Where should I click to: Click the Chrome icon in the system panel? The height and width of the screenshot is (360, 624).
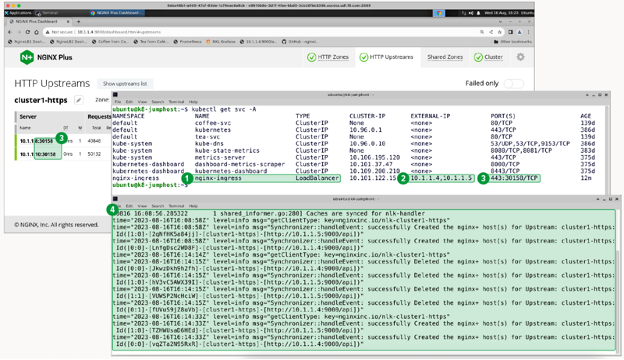coord(439,13)
